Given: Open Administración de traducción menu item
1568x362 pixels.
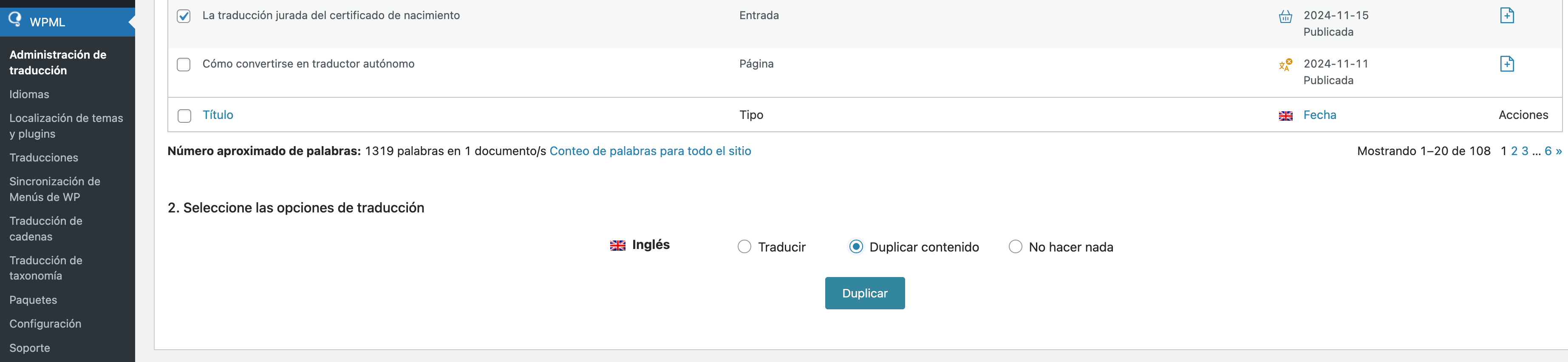Looking at the screenshot, I should [x=58, y=62].
